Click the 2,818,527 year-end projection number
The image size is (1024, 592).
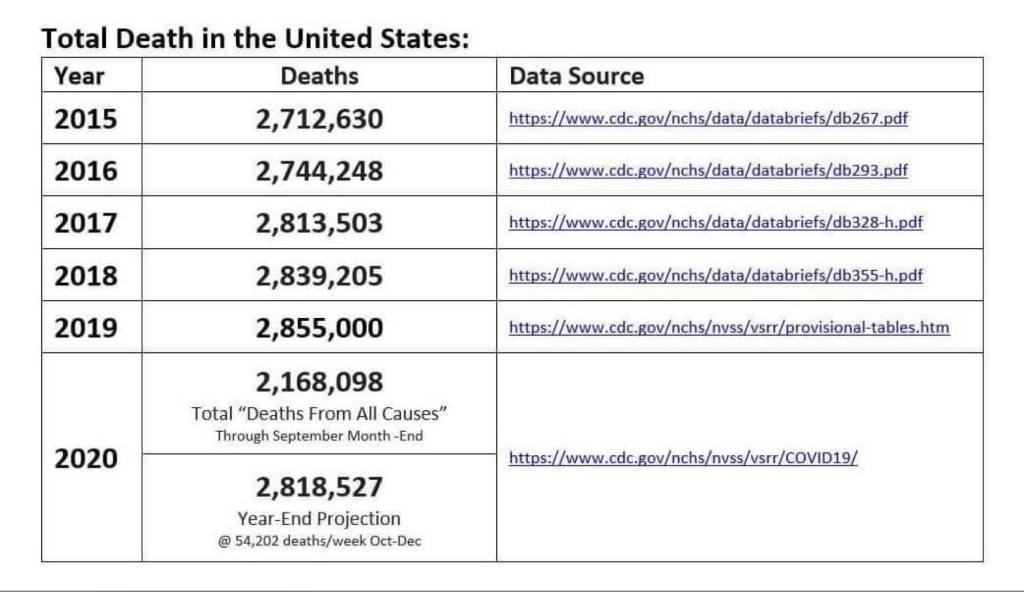click(319, 487)
